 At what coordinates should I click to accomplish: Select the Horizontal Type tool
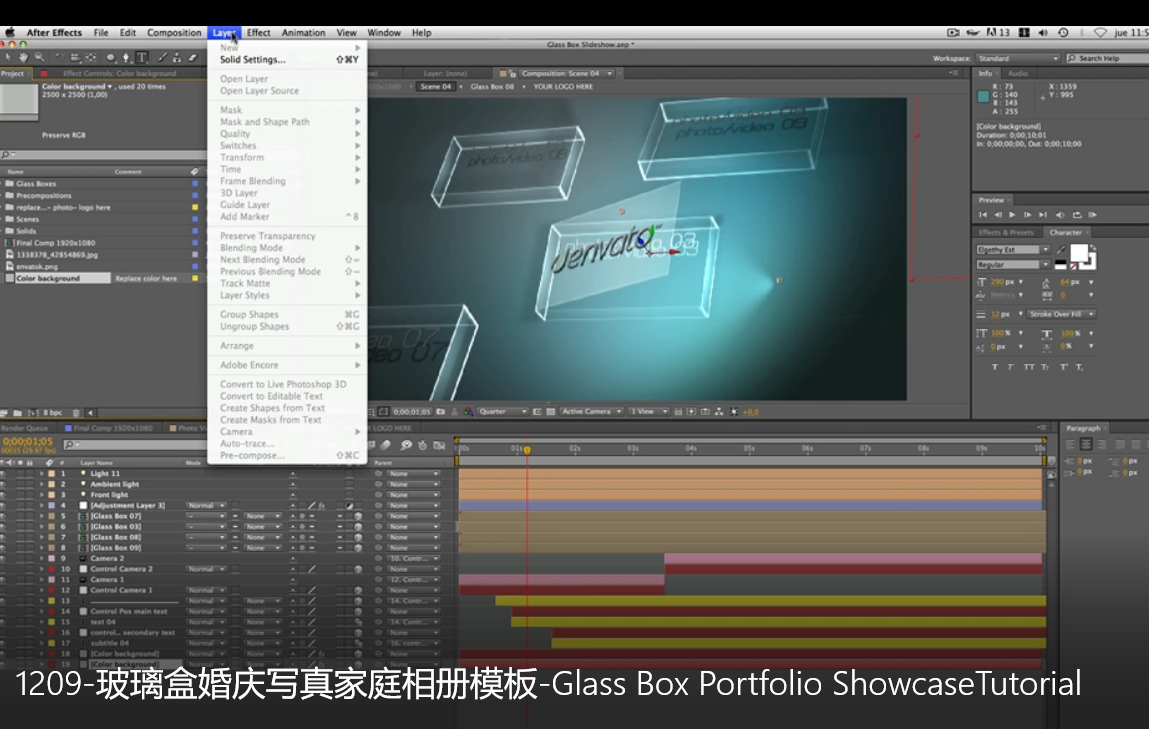[x=142, y=57]
